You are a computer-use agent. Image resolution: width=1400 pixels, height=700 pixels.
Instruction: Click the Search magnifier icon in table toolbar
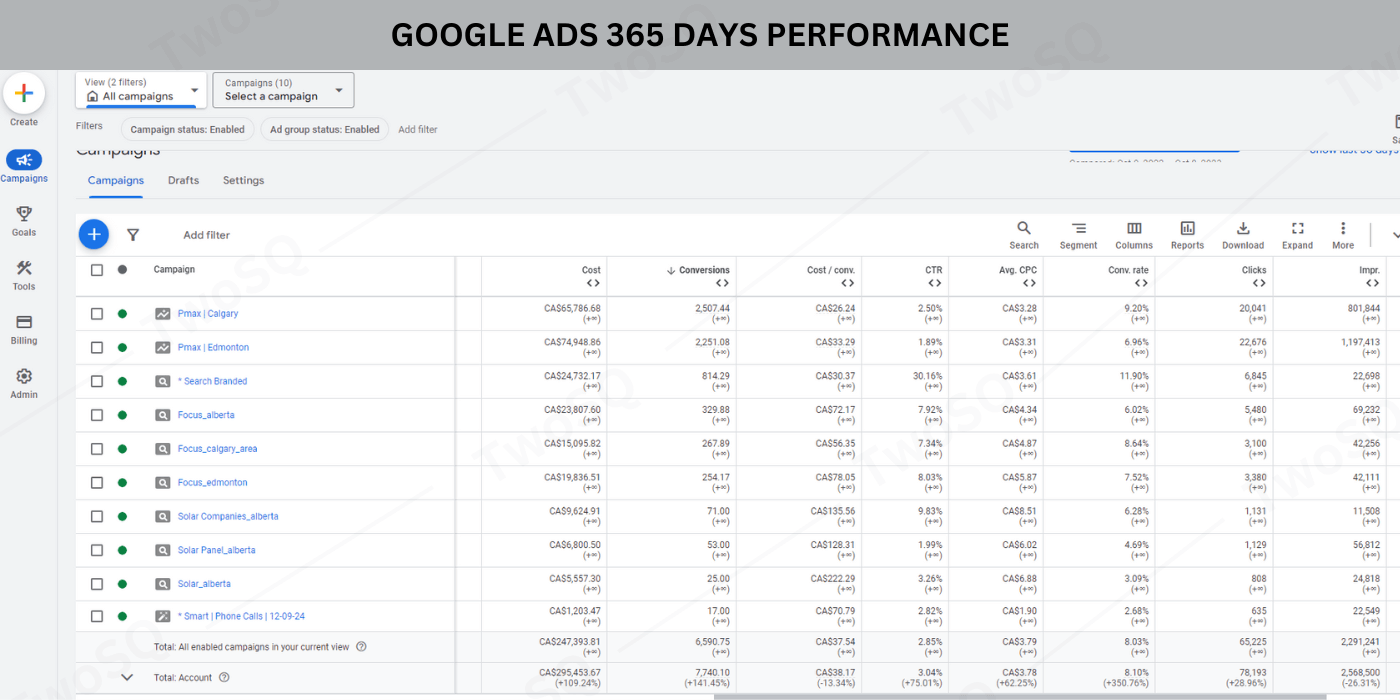tap(1023, 234)
